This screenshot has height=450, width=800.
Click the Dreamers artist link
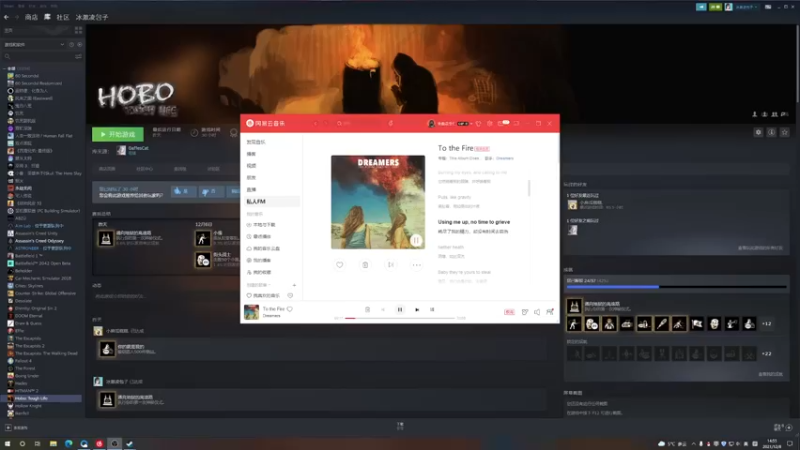click(x=505, y=158)
